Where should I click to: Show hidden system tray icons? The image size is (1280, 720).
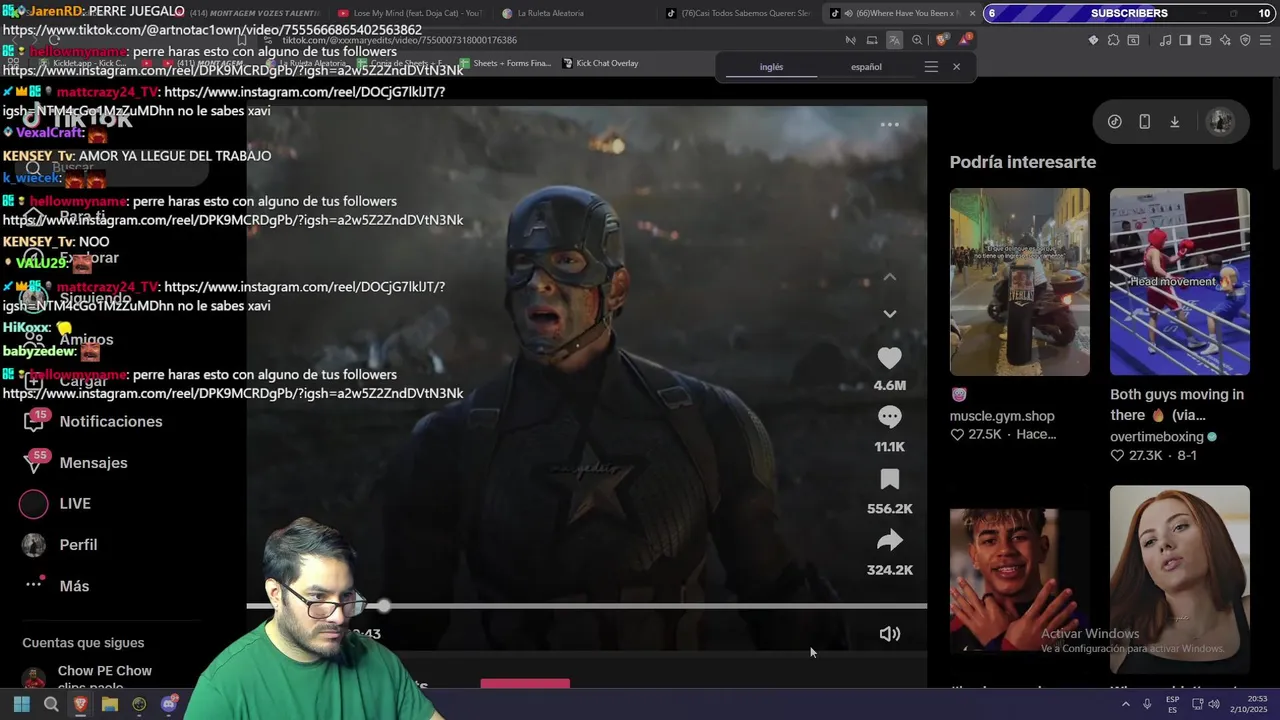1126,704
